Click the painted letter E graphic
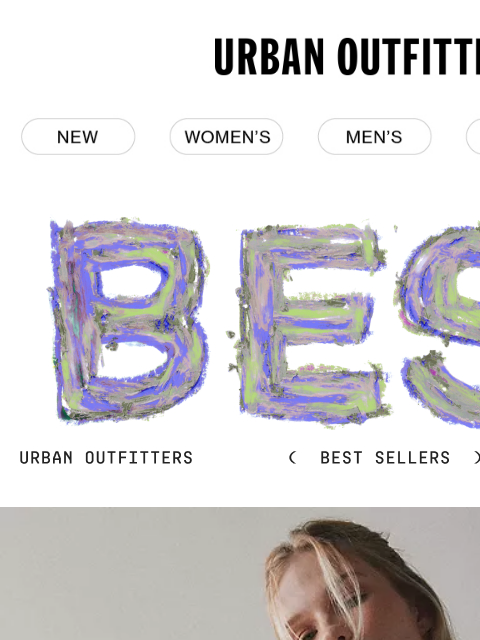480x640 pixels. 310,324
